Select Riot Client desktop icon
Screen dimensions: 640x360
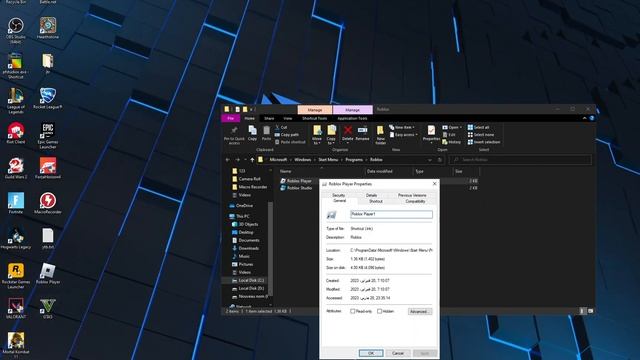point(16,133)
